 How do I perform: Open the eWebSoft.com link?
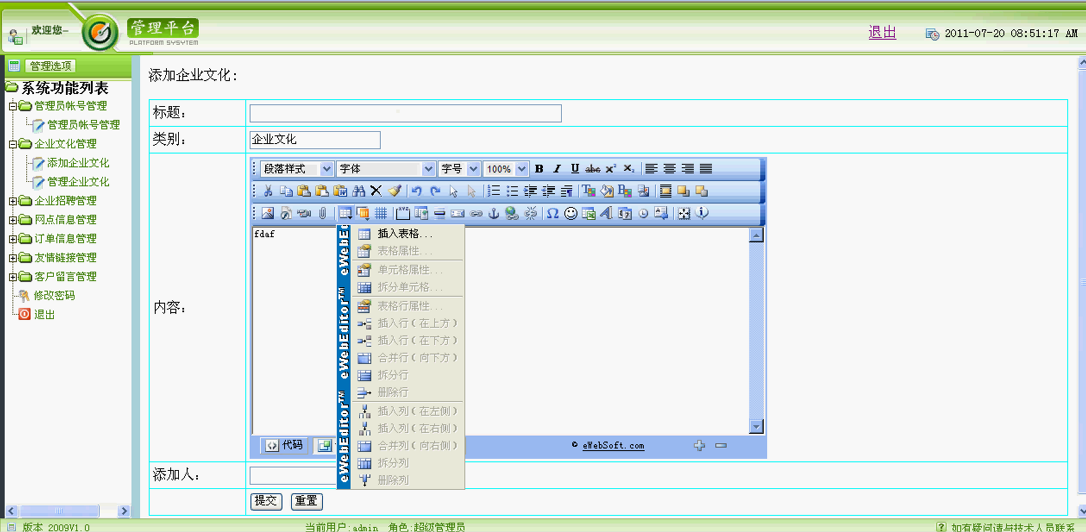(x=613, y=445)
